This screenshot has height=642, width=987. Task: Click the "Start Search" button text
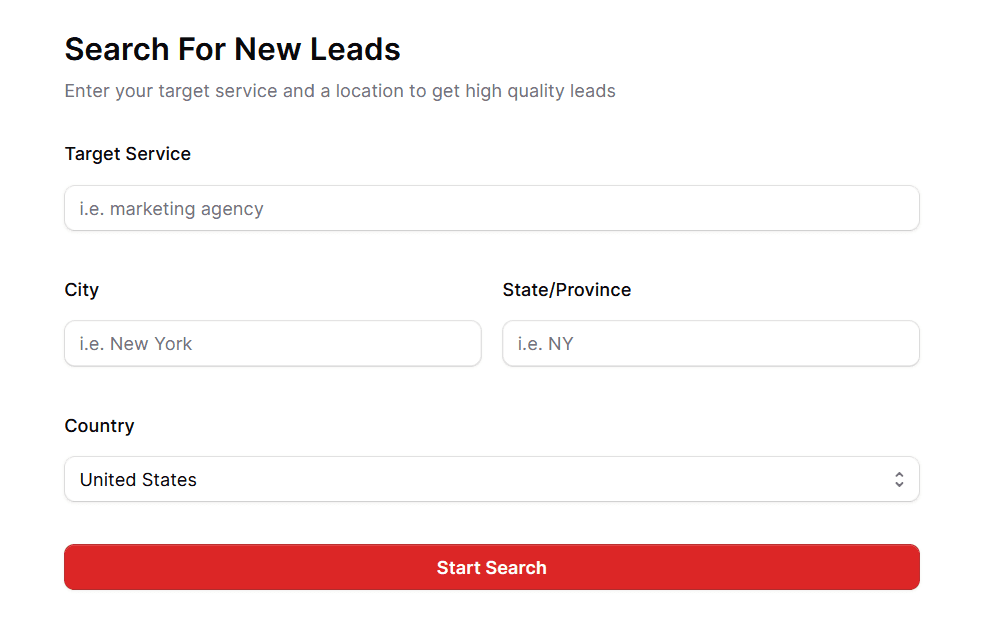[491, 568]
